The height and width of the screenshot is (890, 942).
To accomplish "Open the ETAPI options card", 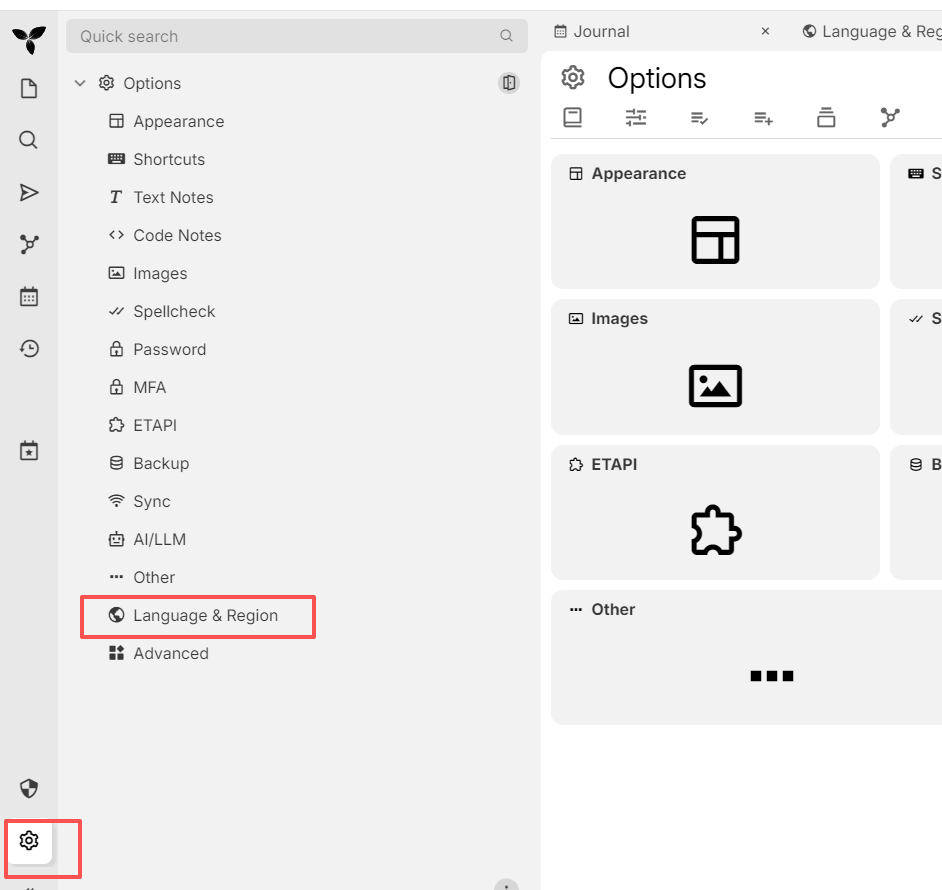I will tap(715, 512).
